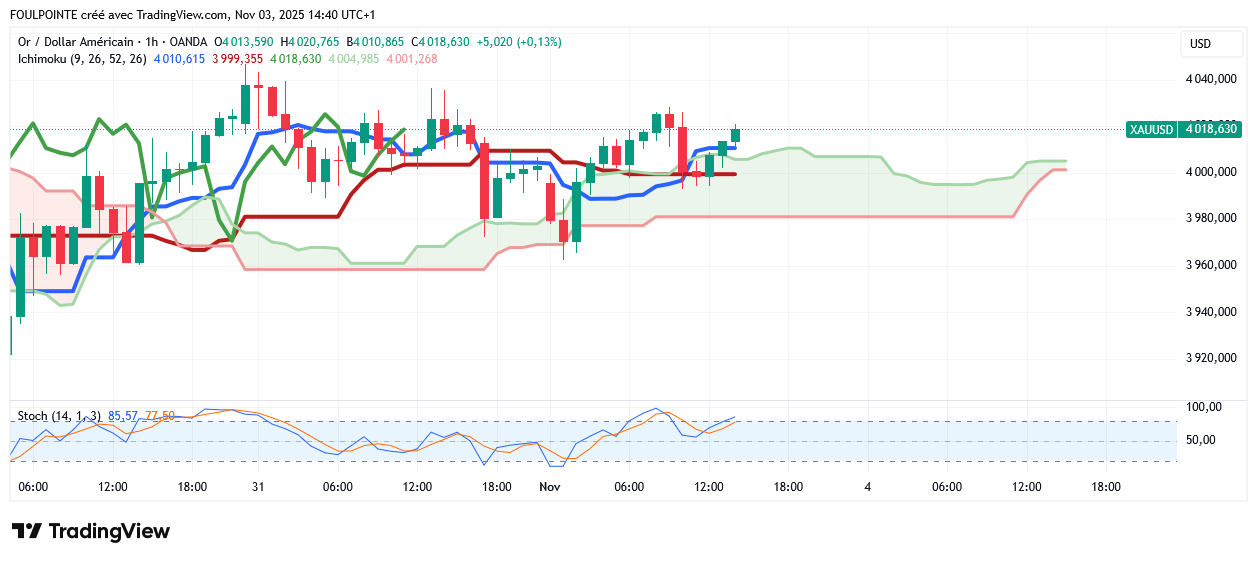
Task: Click the XAUUSD symbol price tag
Action: pyautogui.click(x=1150, y=129)
